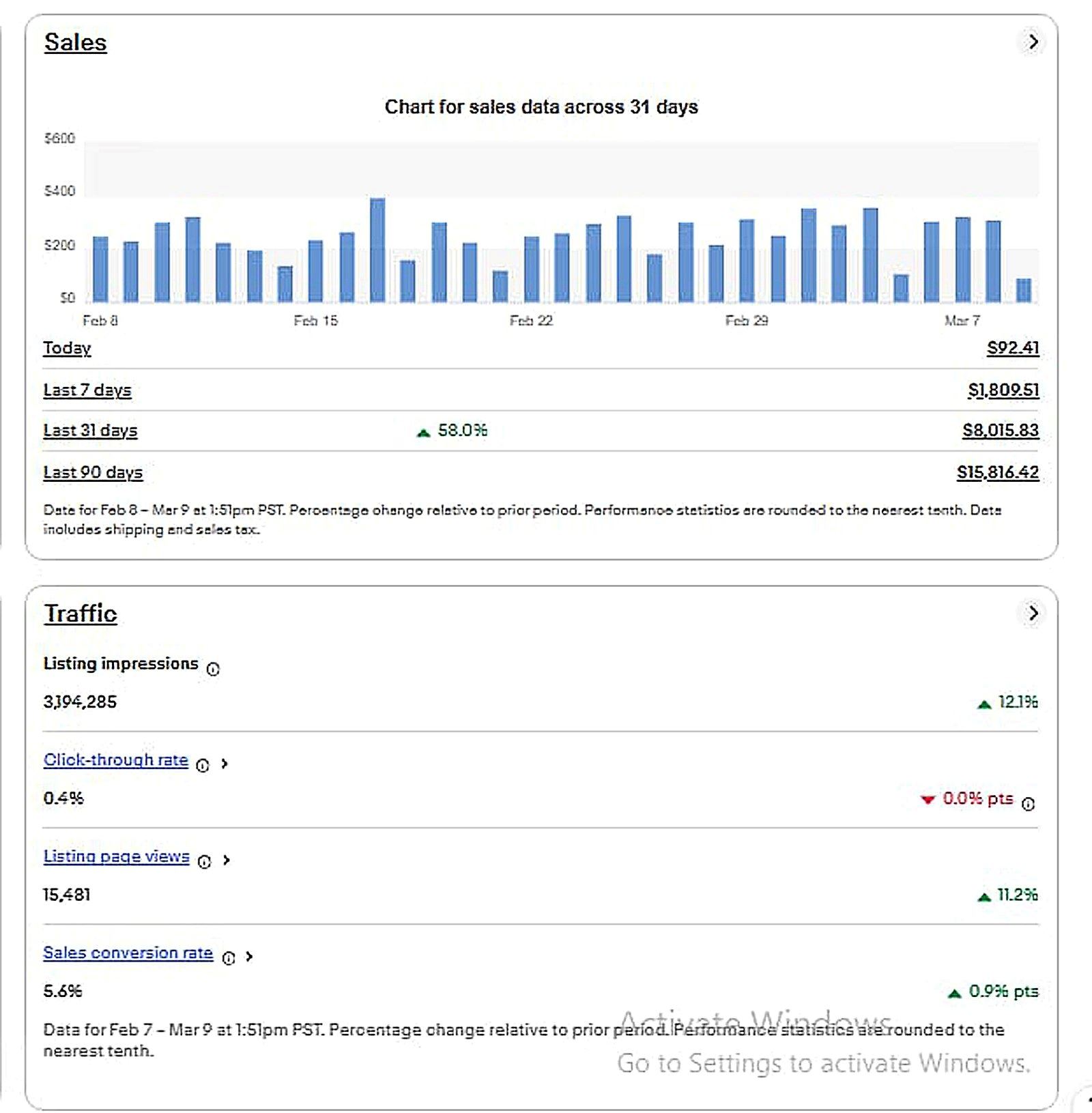This screenshot has height=1113, width=1092.
Task: Open the Last 31 days link
Action: (x=90, y=431)
